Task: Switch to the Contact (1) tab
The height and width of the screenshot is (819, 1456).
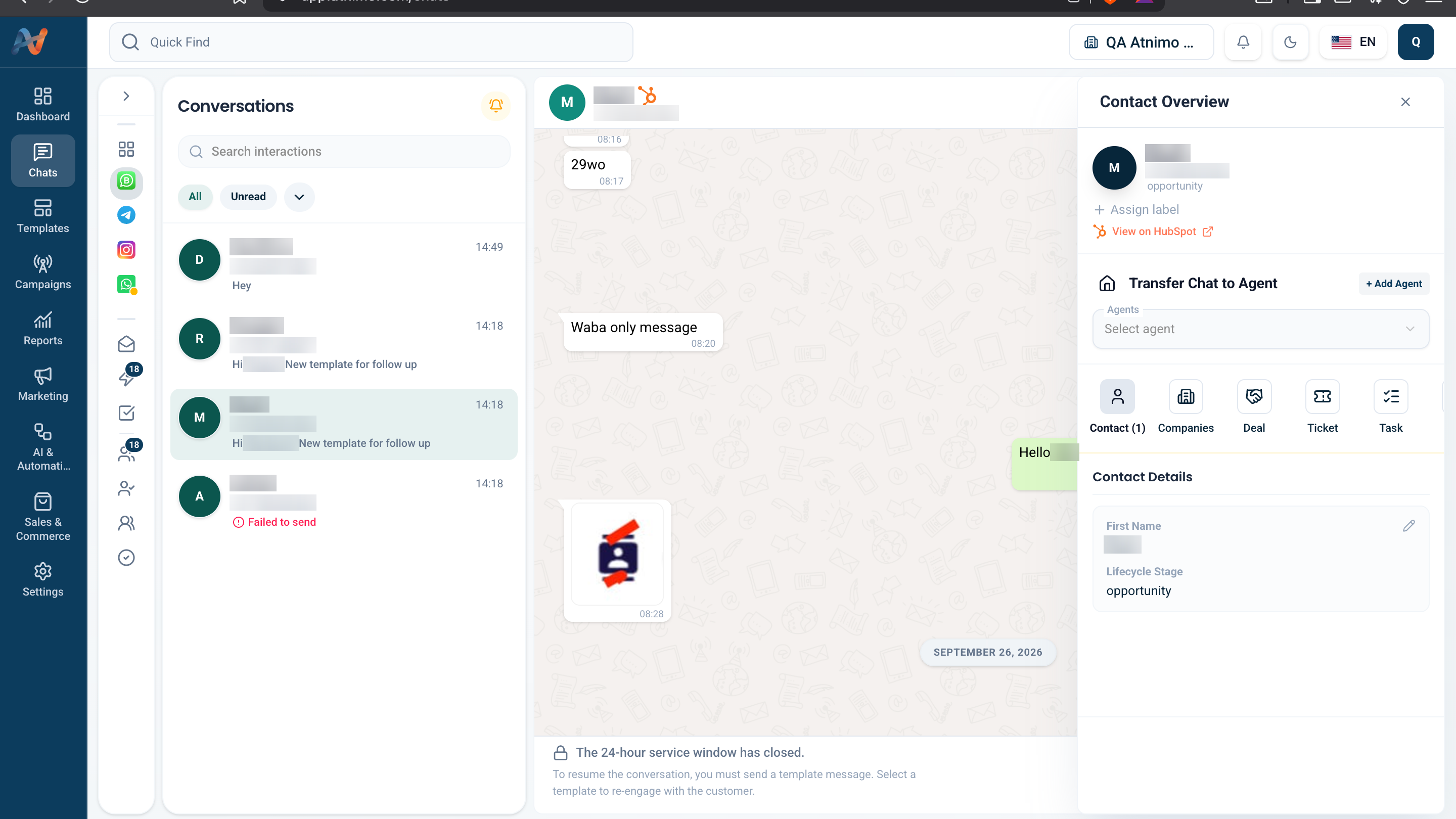Action: click(1117, 406)
